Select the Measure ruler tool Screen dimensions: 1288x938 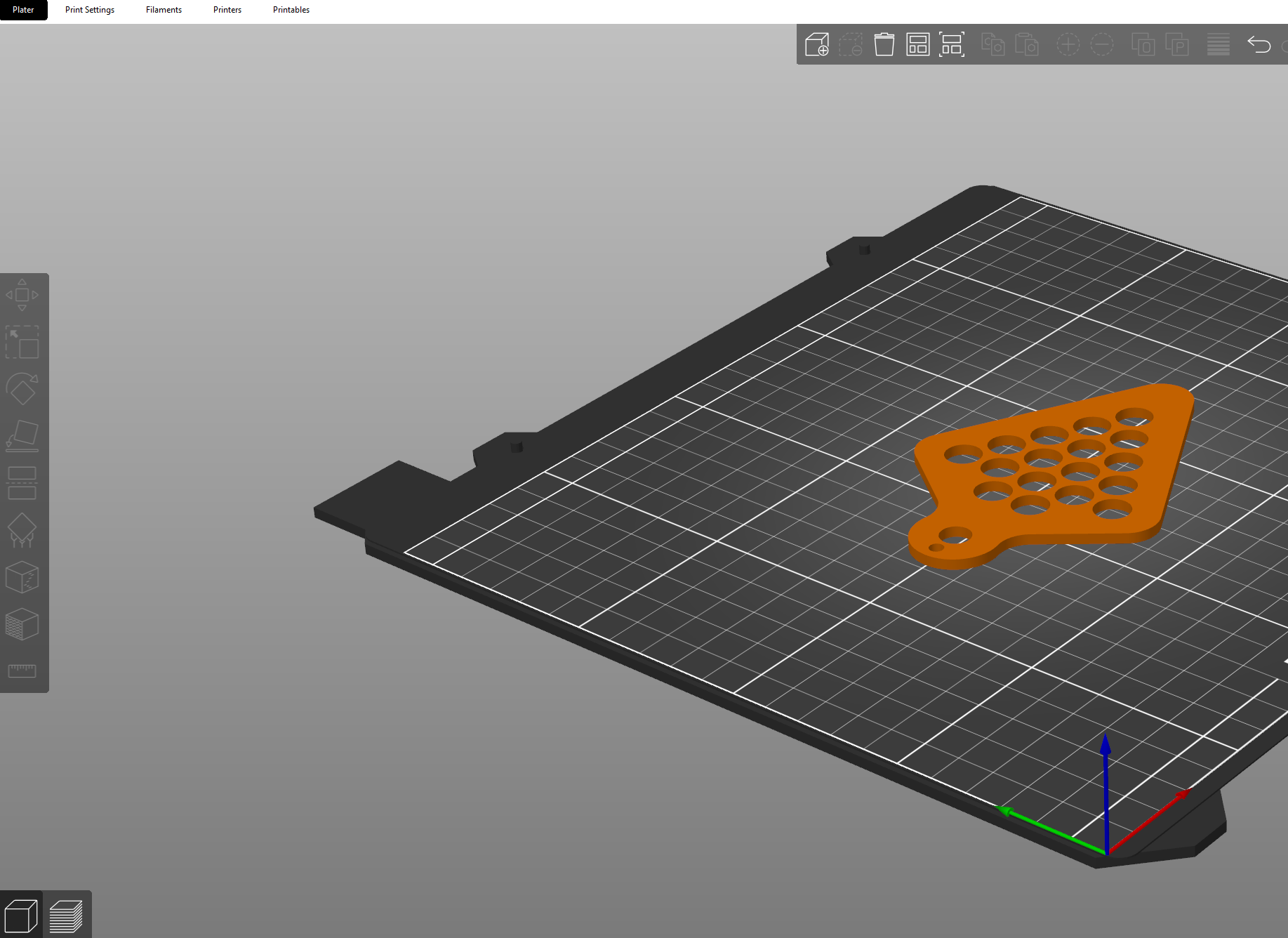pos(22,671)
